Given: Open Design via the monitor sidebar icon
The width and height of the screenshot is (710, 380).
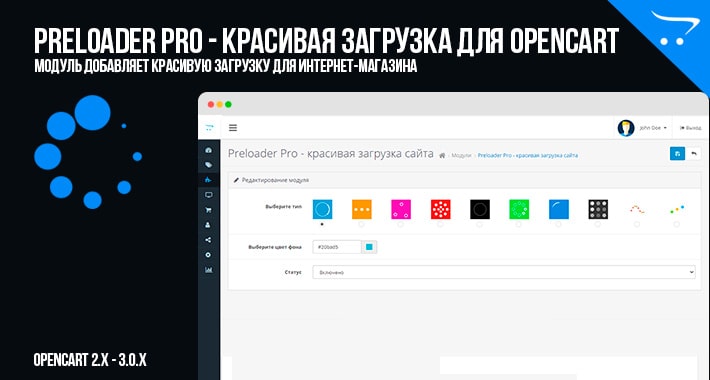Looking at the screenshot, I should (x=208, y=195).
